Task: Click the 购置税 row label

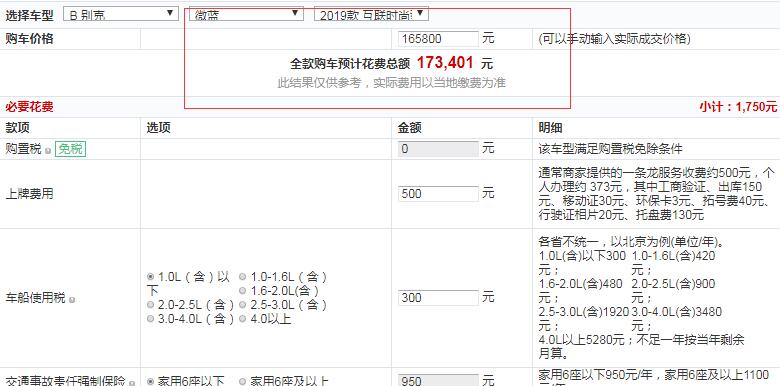Action: [x=23, y=149]
